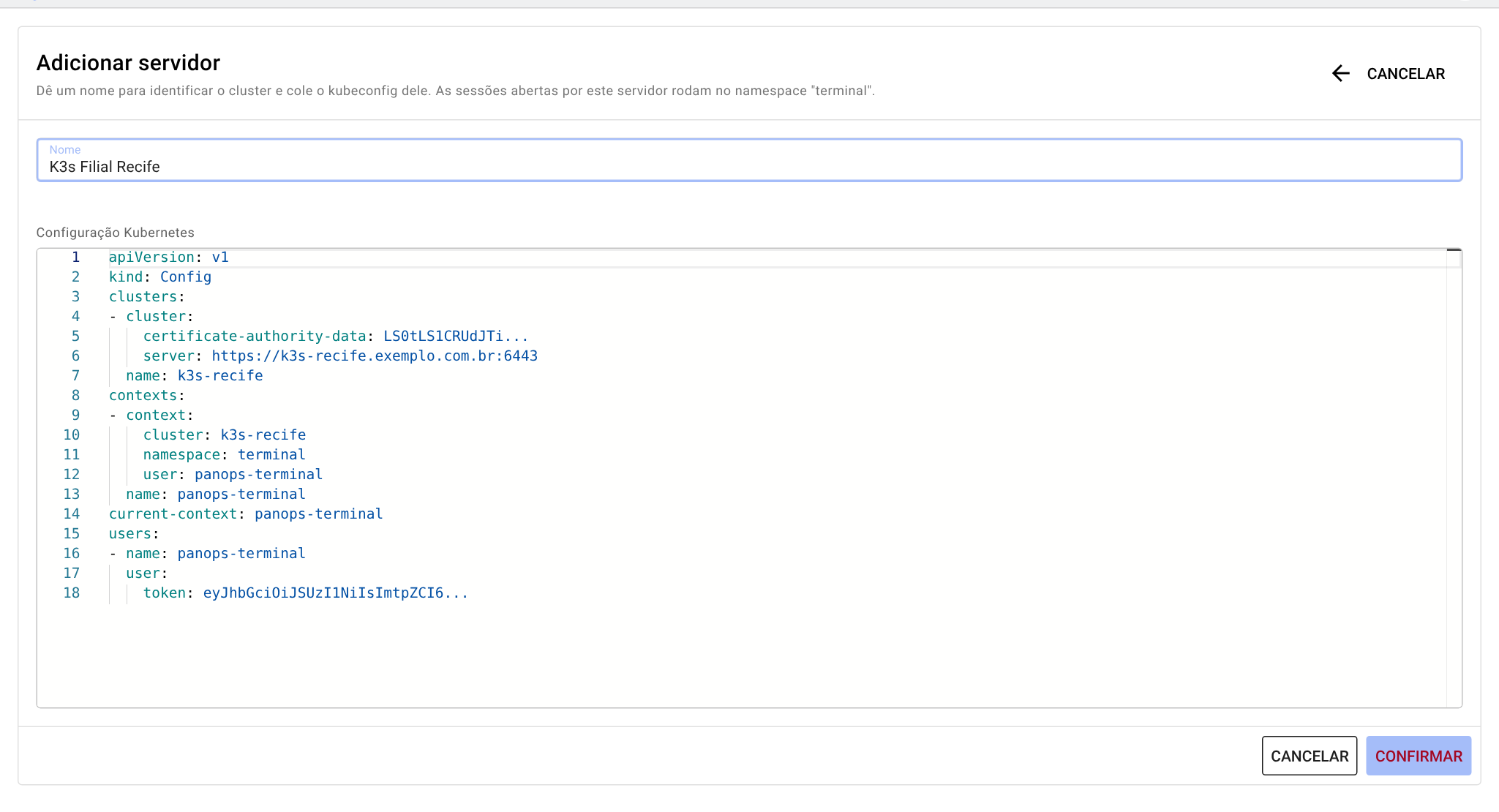The height and width of the screenshot is (812, 1499).
Task: Click 'user: panops-terminal' on line 12
Action: point(233,475)
